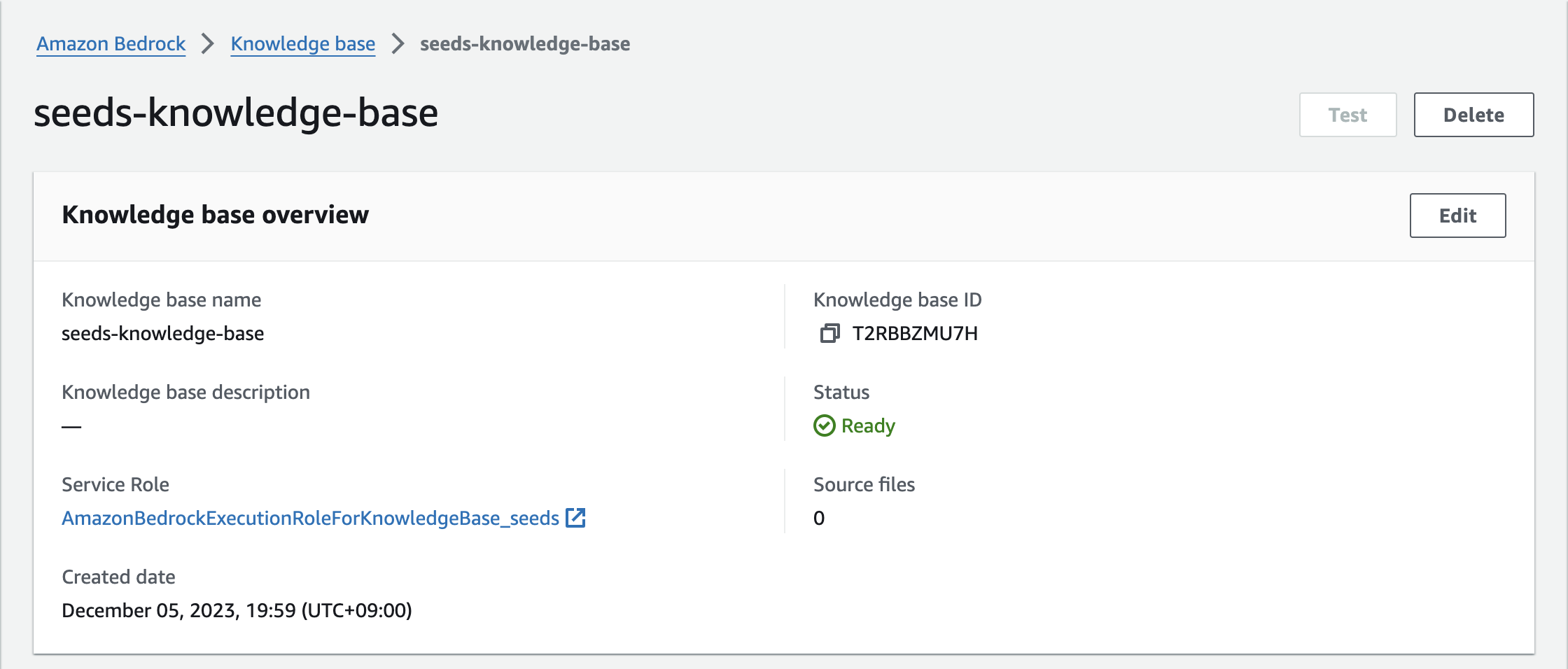This screenshot has height=669, width=1568.
Task: Delete the seeds-knowledge-base
Action: point(1473,115)
